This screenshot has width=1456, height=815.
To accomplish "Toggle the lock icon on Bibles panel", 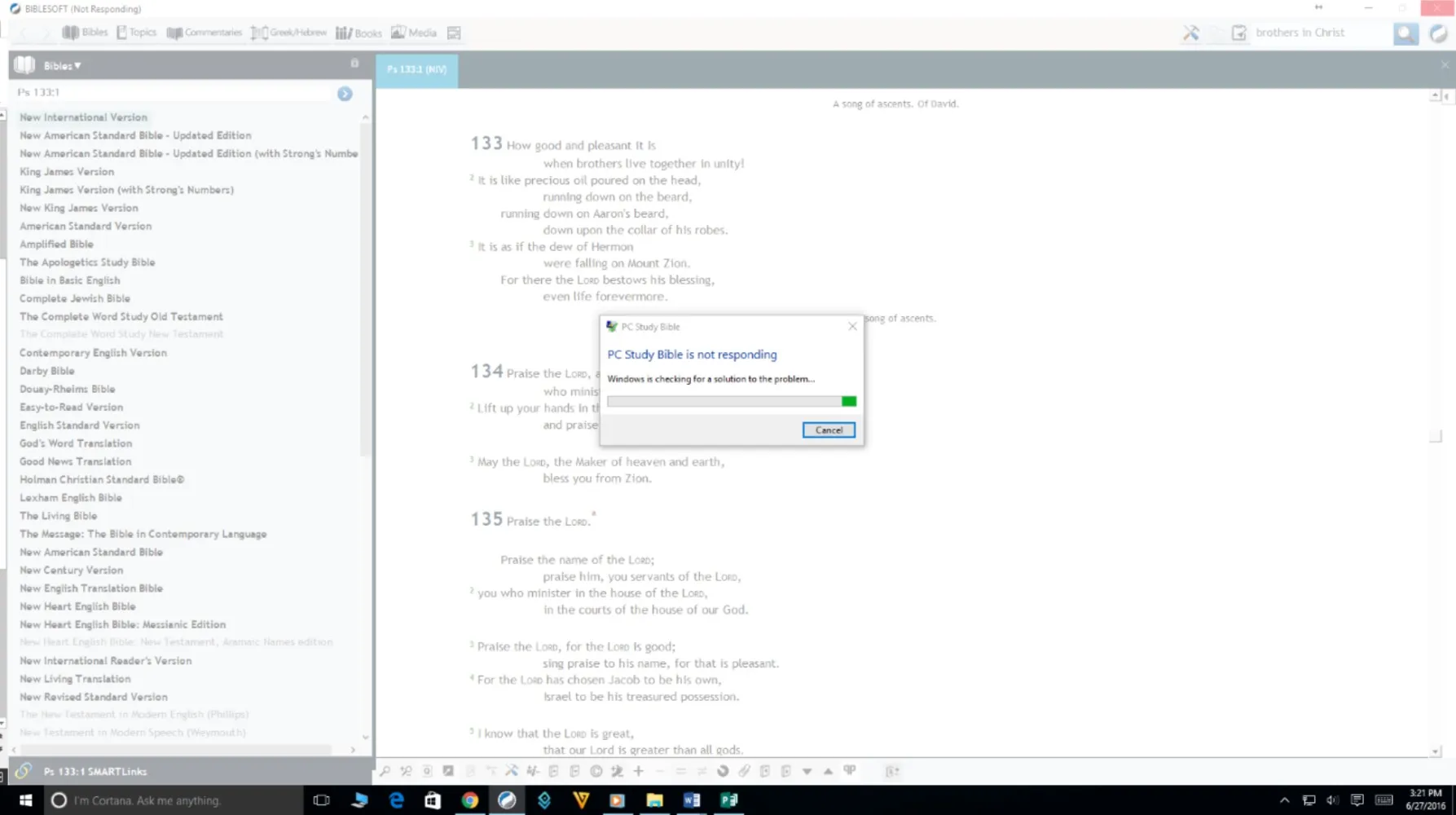I will (354, 63).
